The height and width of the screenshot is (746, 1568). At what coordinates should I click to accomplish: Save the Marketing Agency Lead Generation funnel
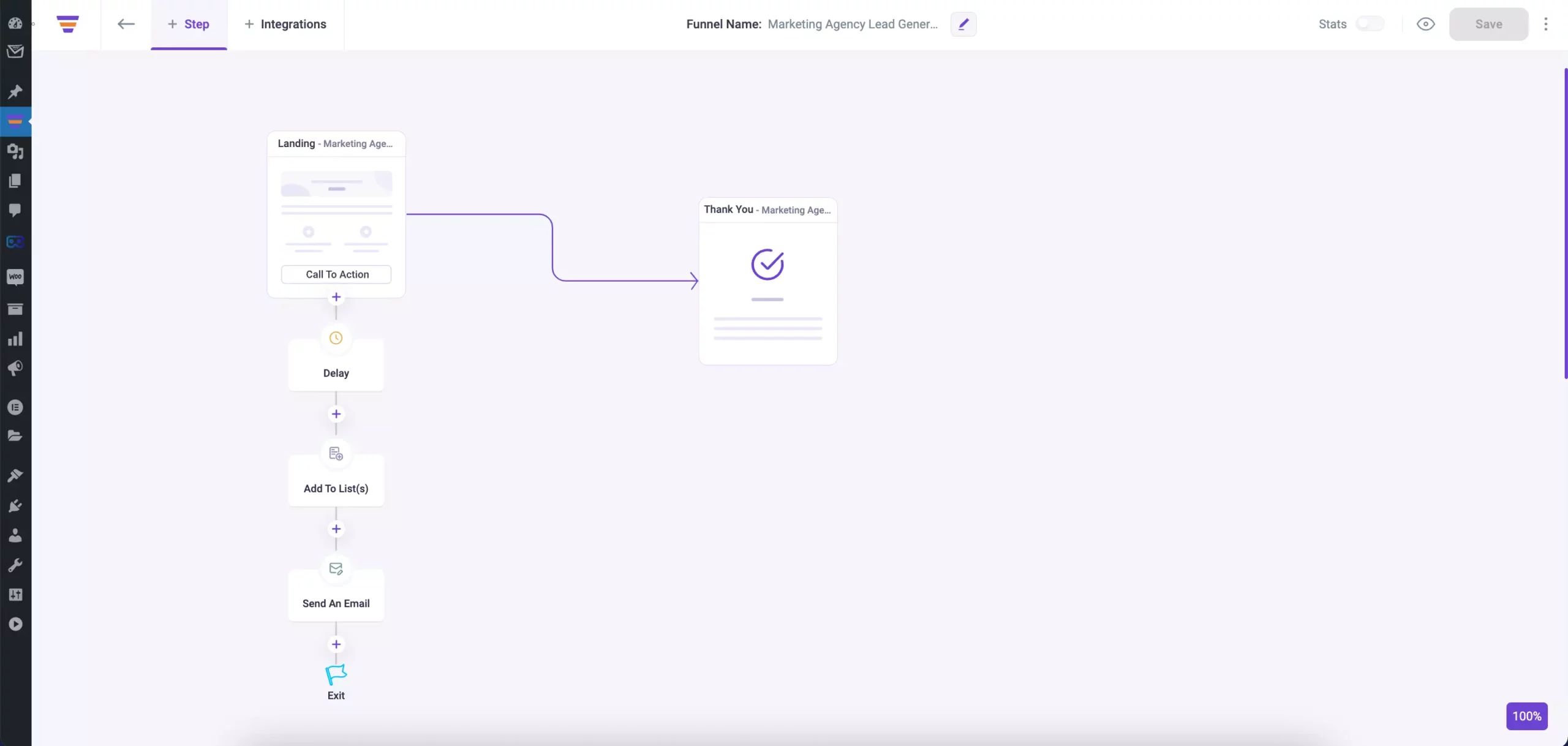[1489, 24]
